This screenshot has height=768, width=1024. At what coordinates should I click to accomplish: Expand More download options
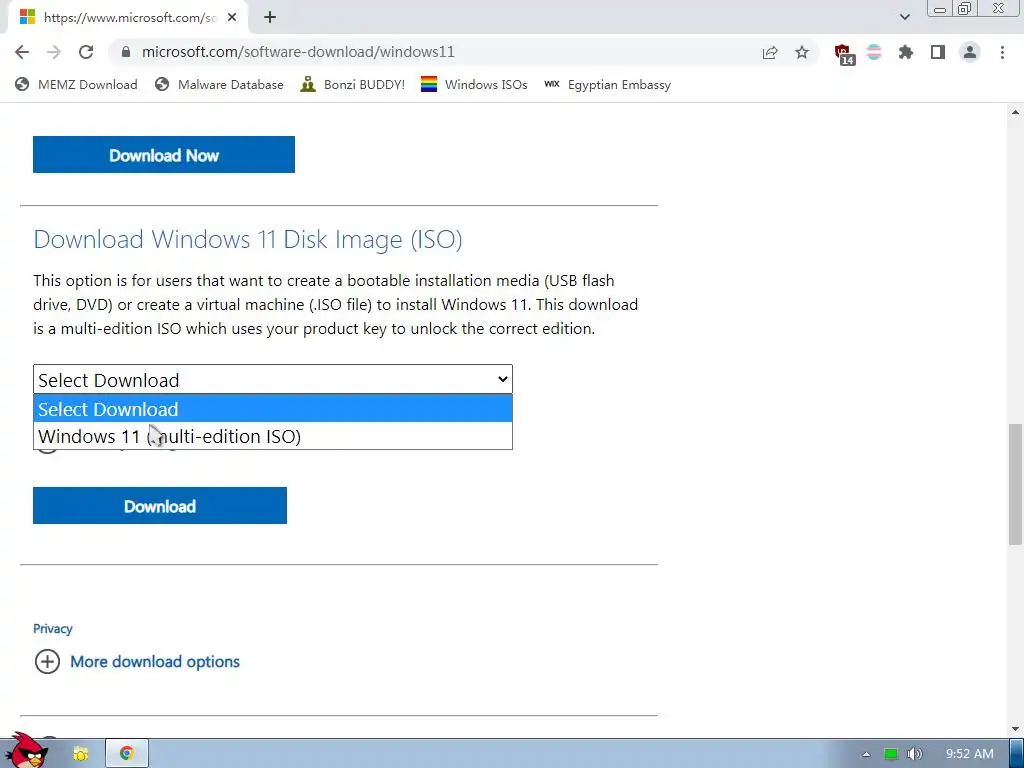47,662
